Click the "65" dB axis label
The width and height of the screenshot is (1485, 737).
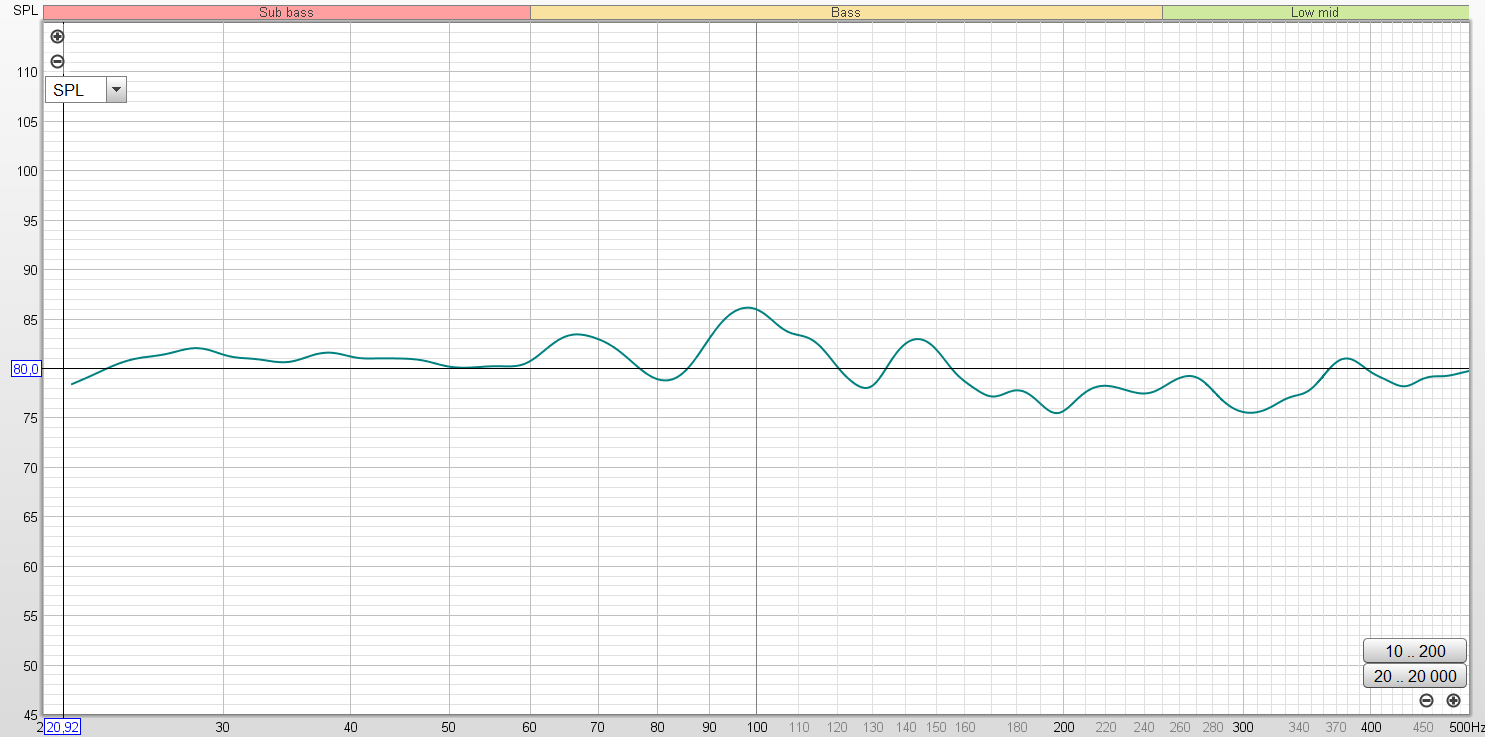(x=28, y=518)
